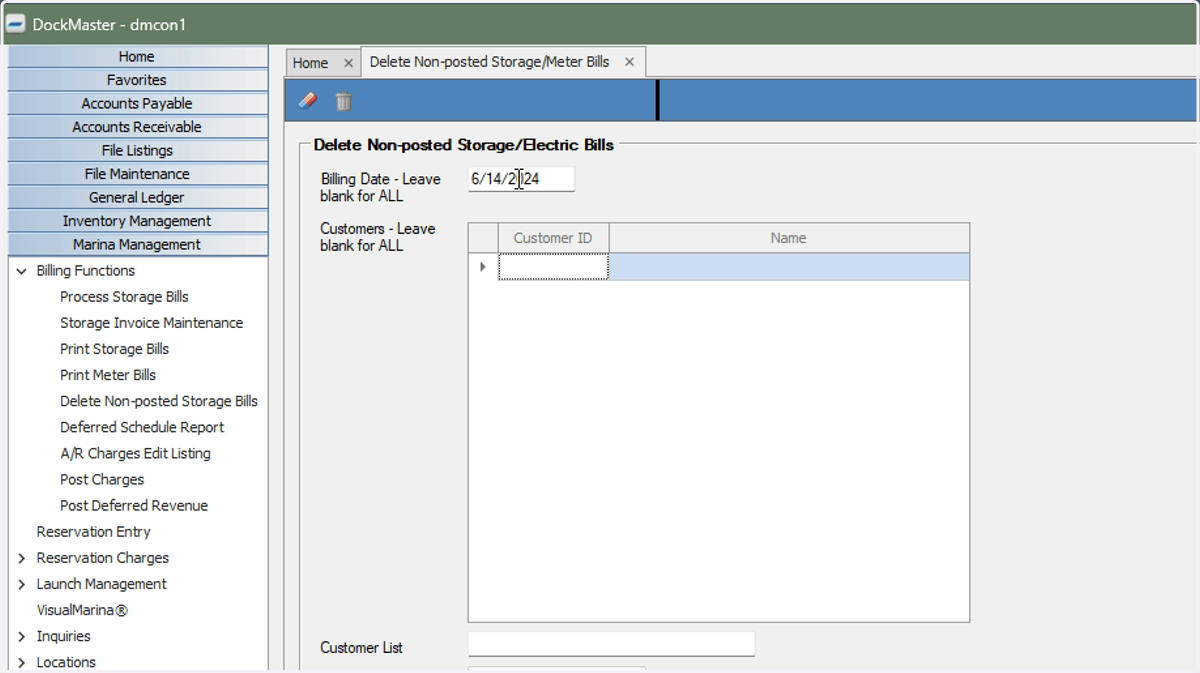Open Delete Non-posted Storage Bills
1200x673 pixels.
tap(159, 401)
